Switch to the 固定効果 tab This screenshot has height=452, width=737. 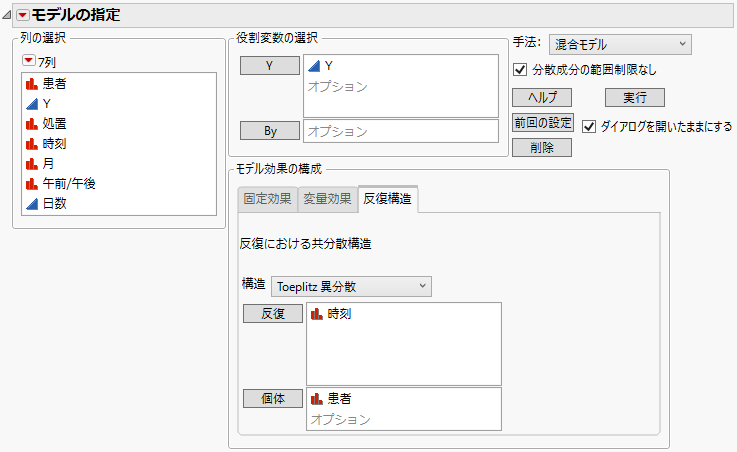click(x=268, y=199)
